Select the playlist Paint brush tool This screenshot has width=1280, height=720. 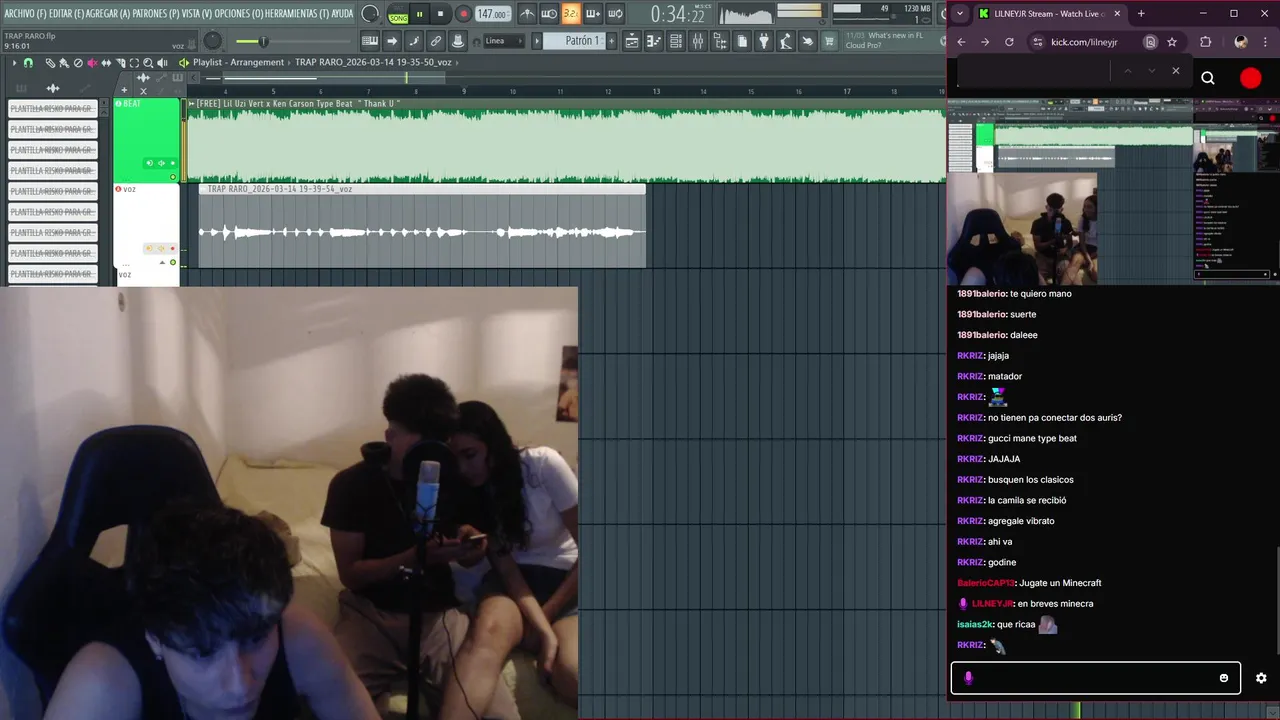(64, 63)
